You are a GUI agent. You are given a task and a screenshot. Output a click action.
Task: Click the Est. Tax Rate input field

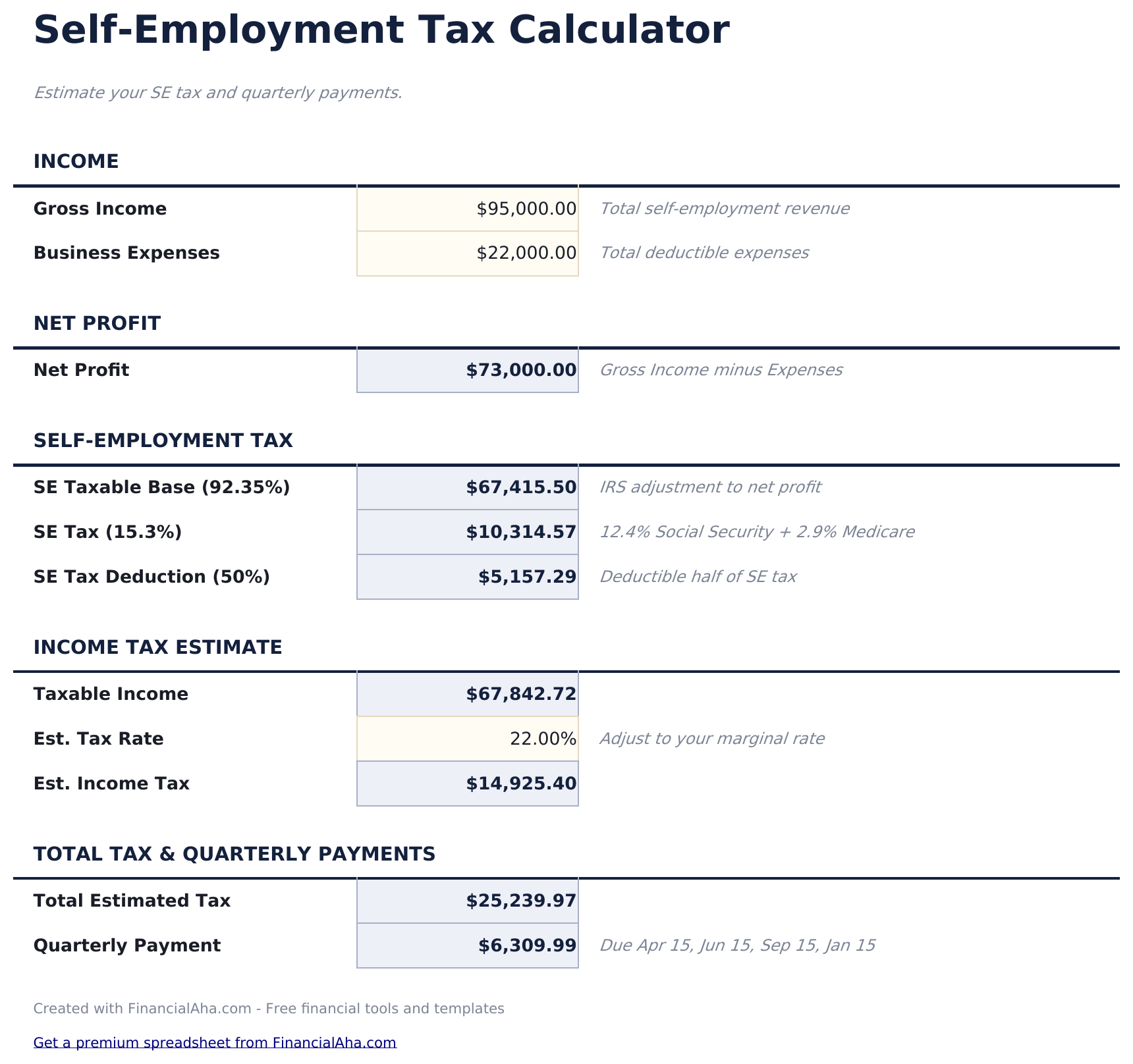[468, 739]
